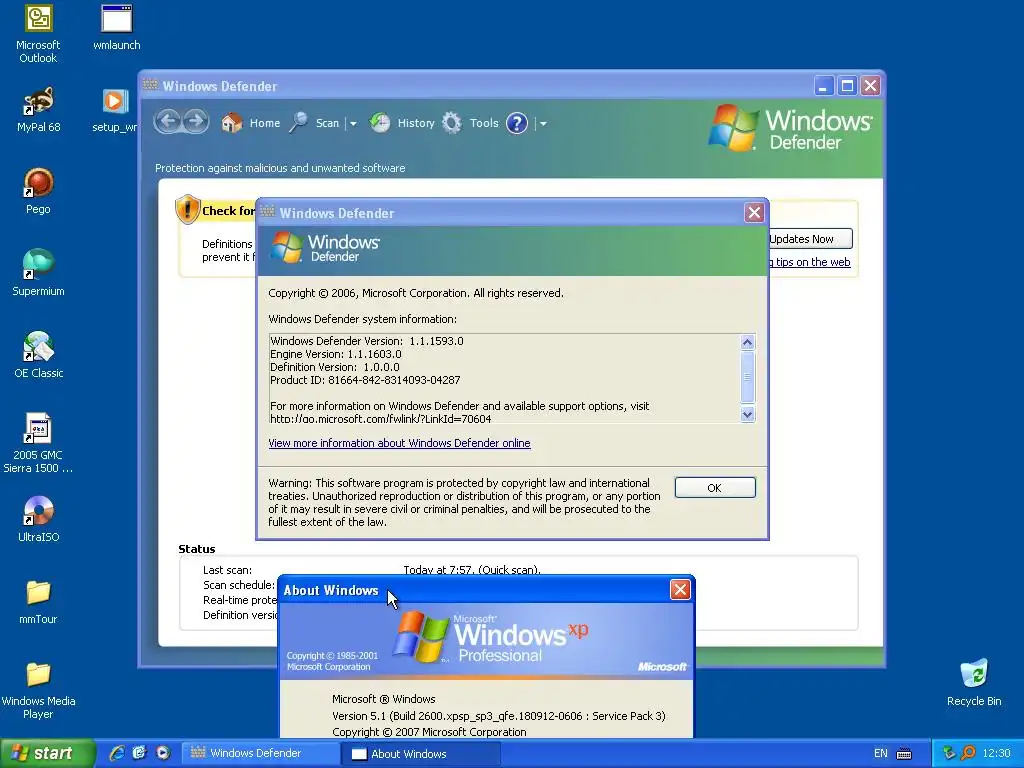Close the About Windows dialog
The height and width of the screenshot is (768, 1024).
coord(680,590)
